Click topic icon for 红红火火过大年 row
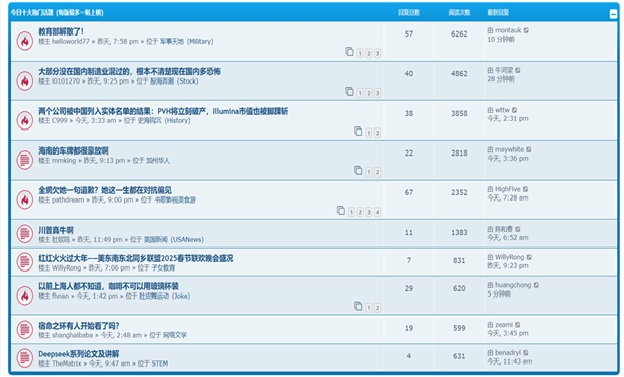 pos(25,262)
